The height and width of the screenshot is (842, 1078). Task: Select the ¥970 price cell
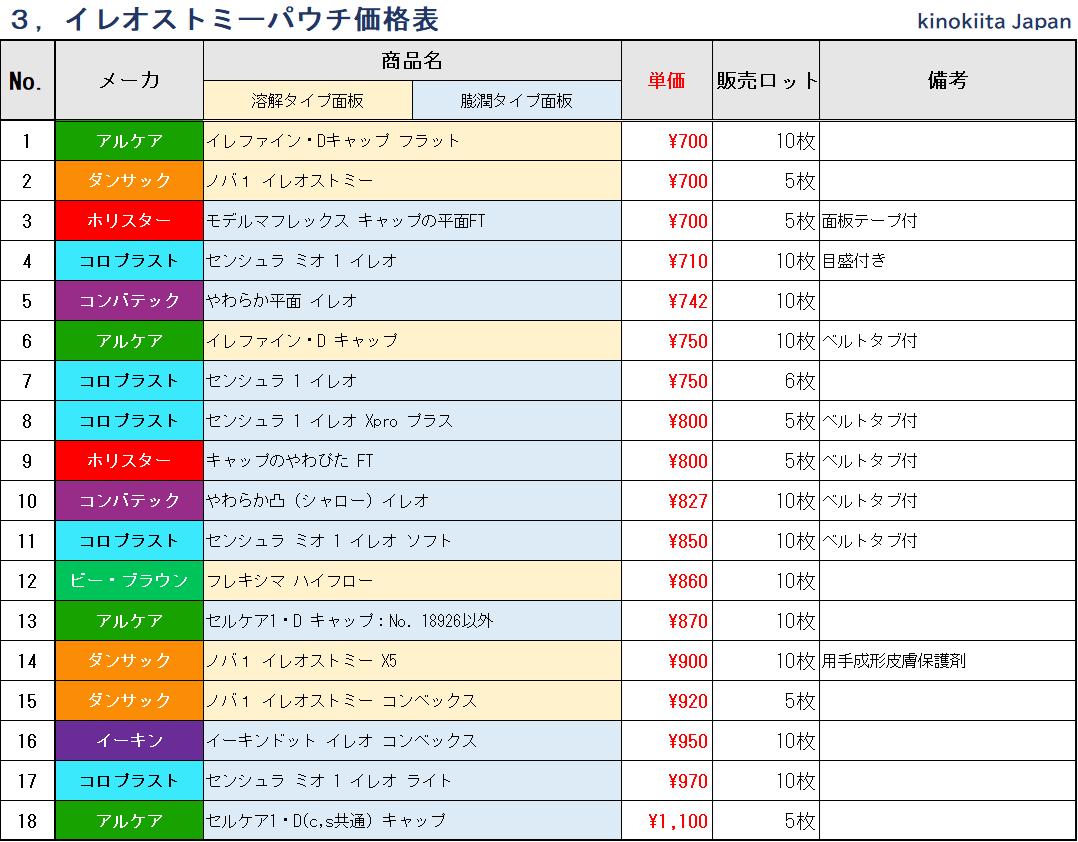click(x=667, y=779)
